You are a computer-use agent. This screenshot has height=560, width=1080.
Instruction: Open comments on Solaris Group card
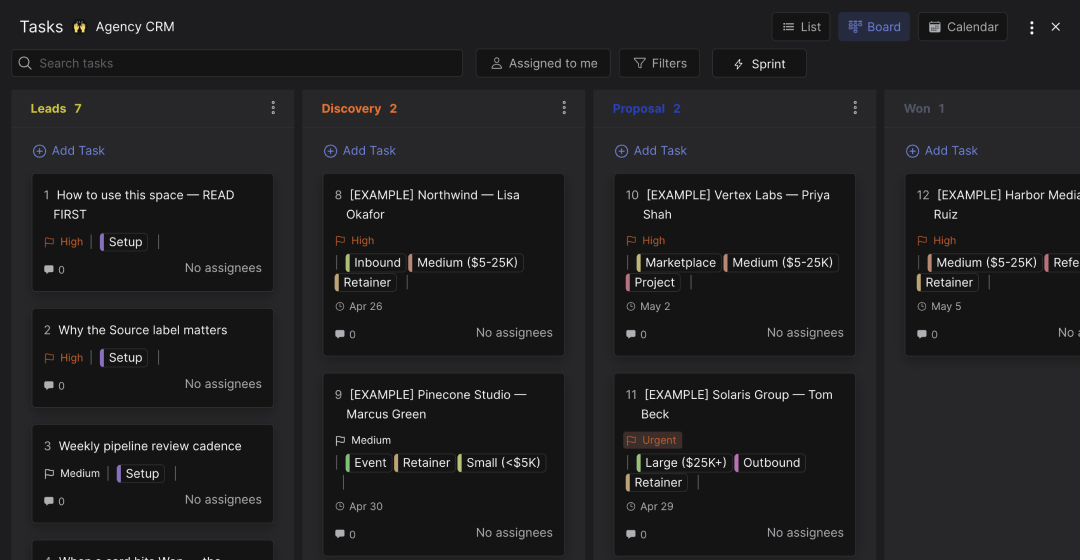click(636, 535)
